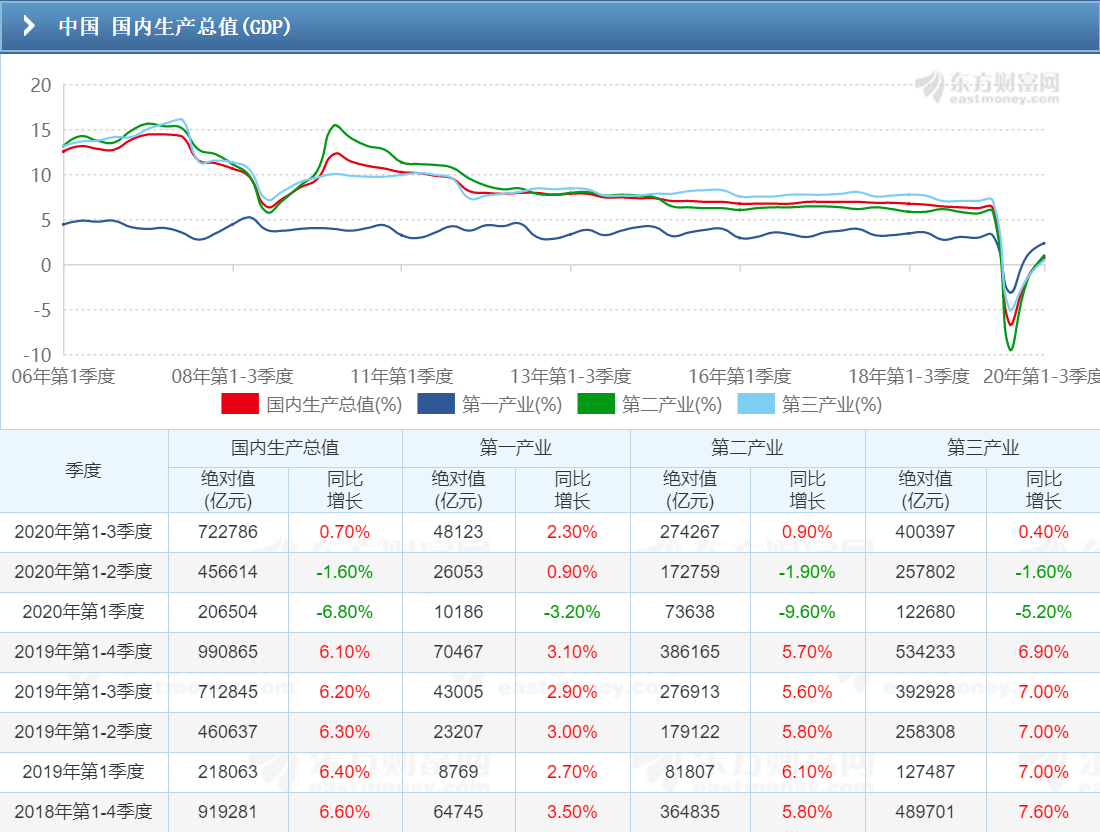Screen dimensions: 1100x832
Task: Select the 季度 column header
Action: coord(84,470)
